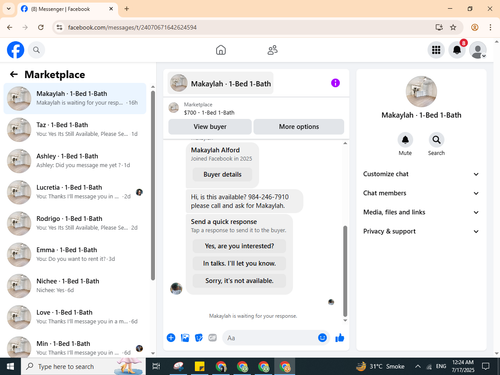This screenshot has width=500, height=375.
Task: Send quick reply 'In talks. I'll let you know.'
Action: [x=239, y=263]
